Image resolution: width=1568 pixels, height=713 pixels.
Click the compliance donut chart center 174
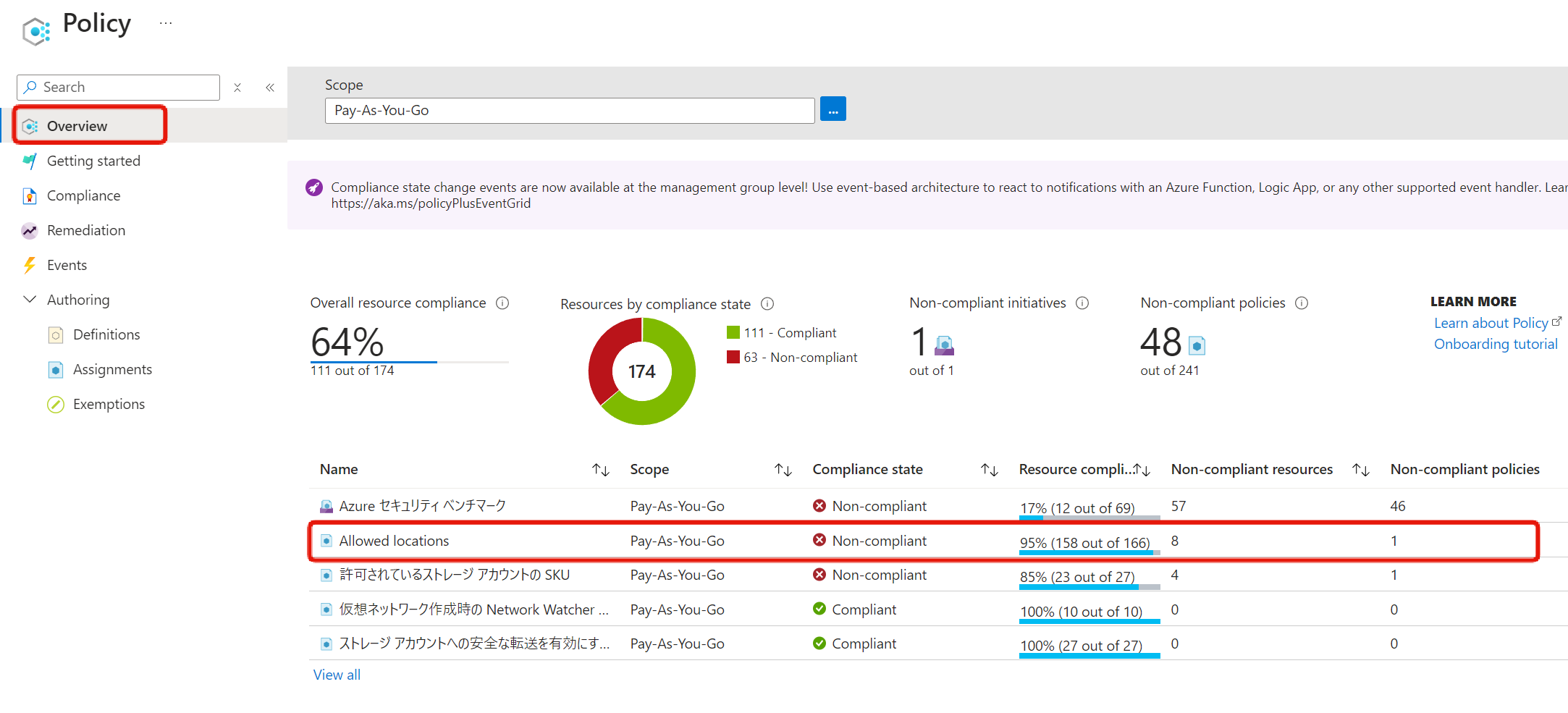point(642,371)
